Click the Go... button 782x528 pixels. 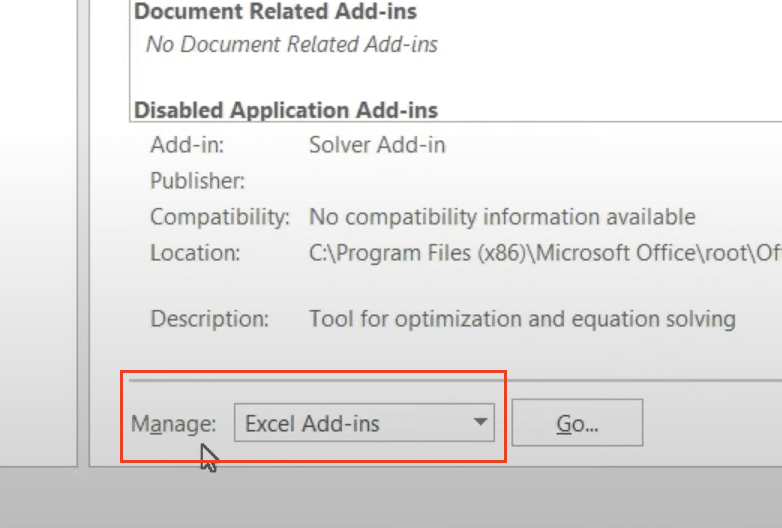tap(577, 422)
